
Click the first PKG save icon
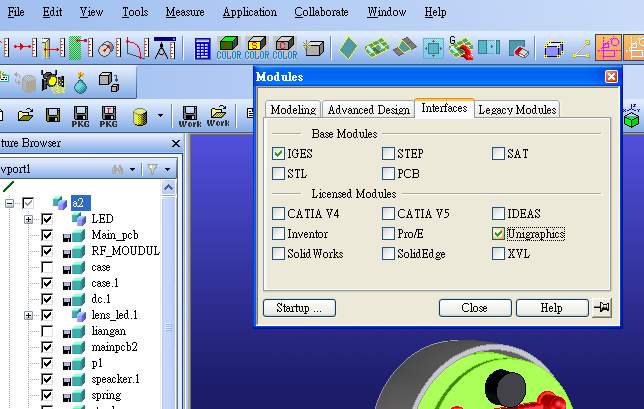pos(80,117)
